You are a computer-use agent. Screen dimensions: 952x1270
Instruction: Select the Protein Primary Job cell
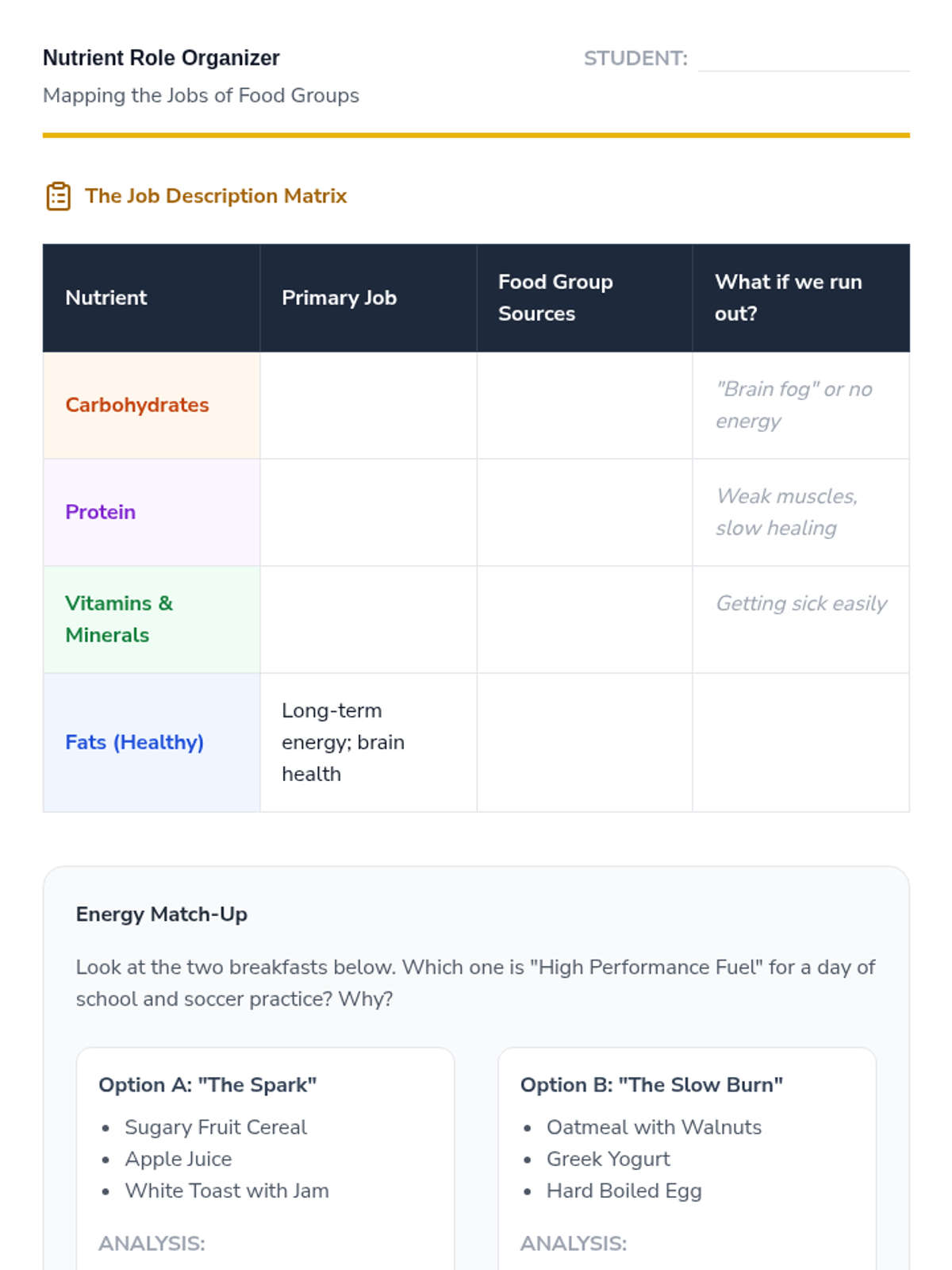[x=368, y=513]
